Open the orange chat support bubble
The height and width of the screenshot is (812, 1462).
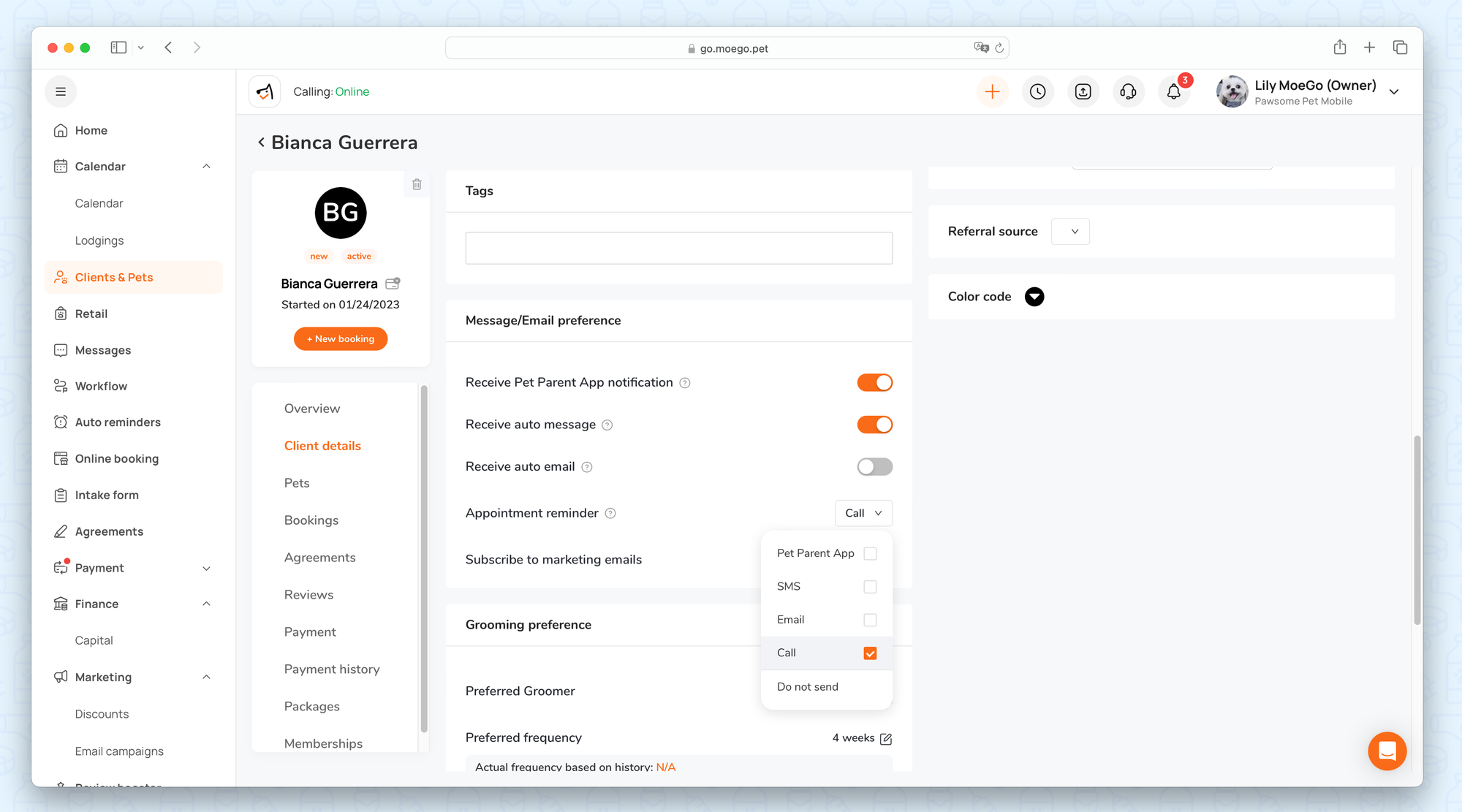(1387, 751)
